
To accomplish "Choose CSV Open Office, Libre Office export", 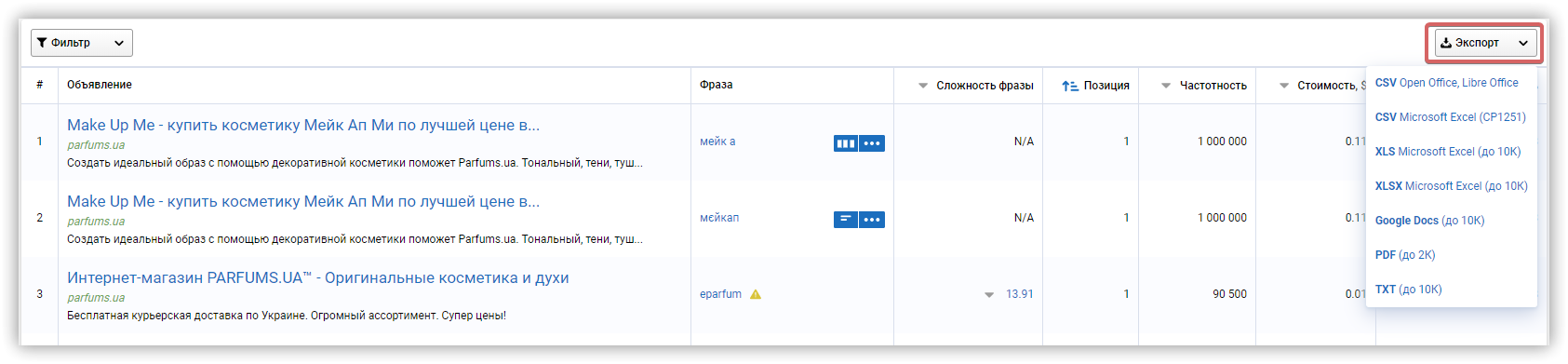I will (1446, 83).
